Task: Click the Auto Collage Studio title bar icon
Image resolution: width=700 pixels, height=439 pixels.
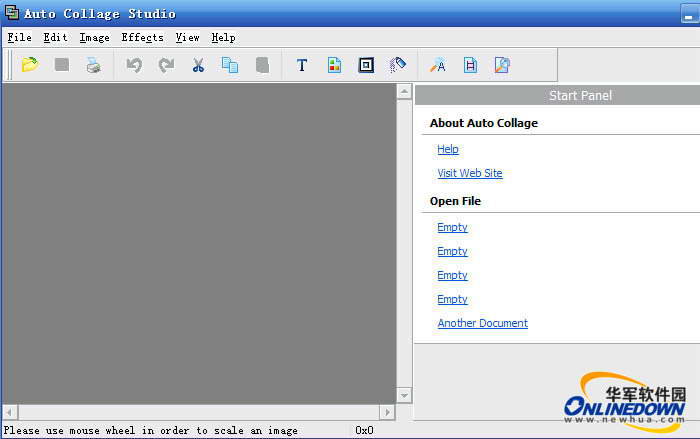Action: click(12, 13)
